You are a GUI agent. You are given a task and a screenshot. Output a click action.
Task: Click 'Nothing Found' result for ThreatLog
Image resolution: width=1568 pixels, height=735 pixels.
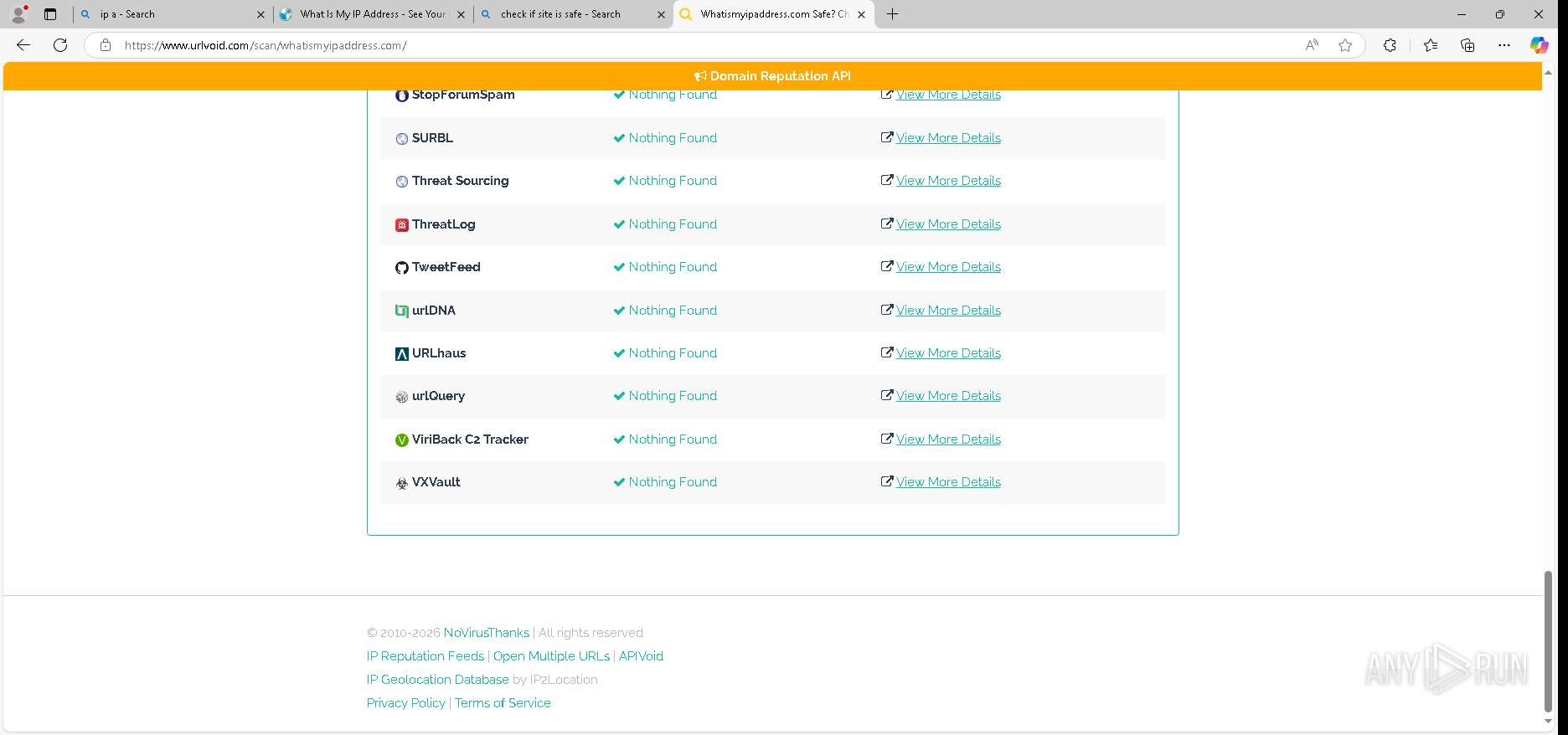(673, 224)
